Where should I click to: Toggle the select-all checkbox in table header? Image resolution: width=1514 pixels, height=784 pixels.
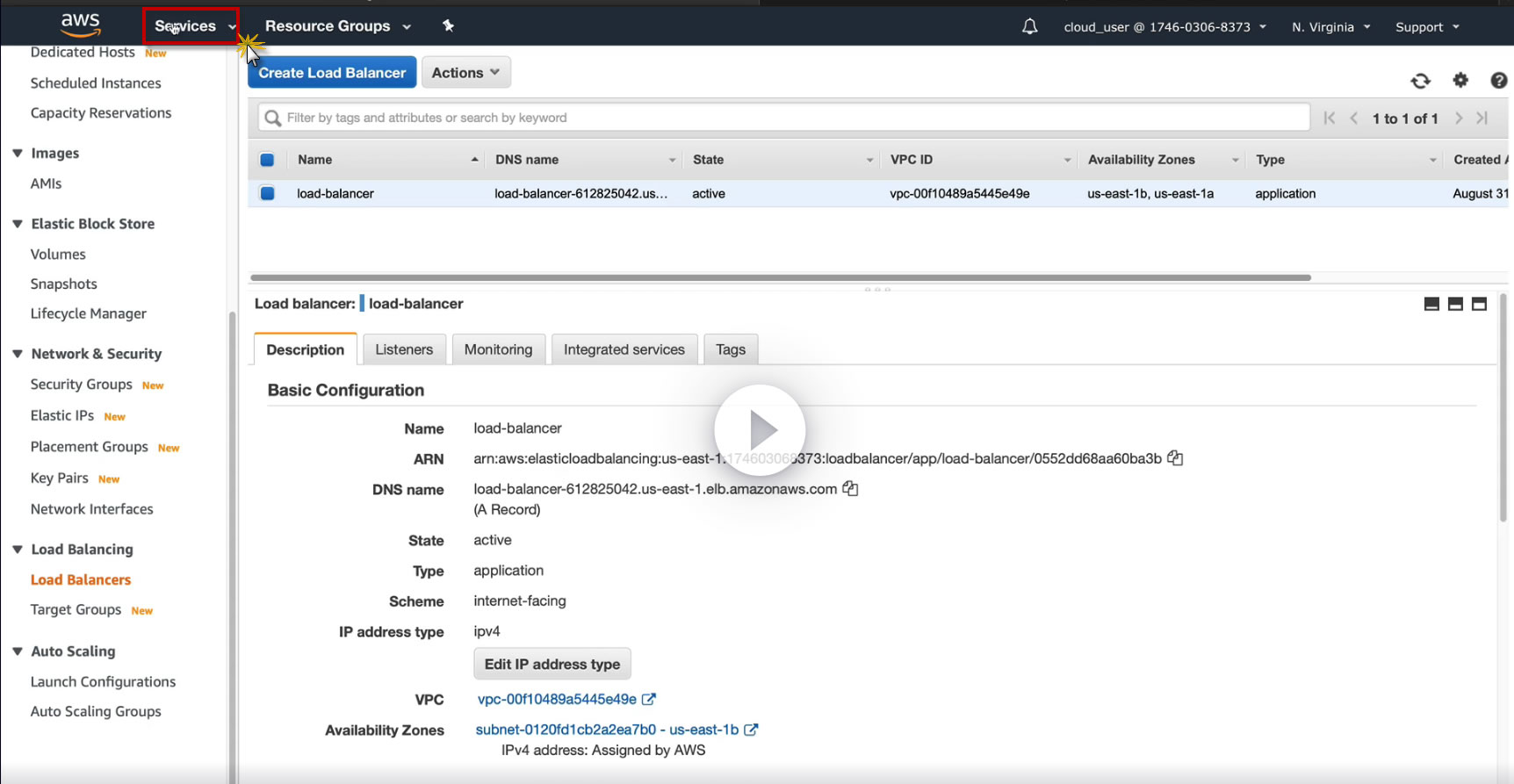pyautogui.click(x=267, y=160)
